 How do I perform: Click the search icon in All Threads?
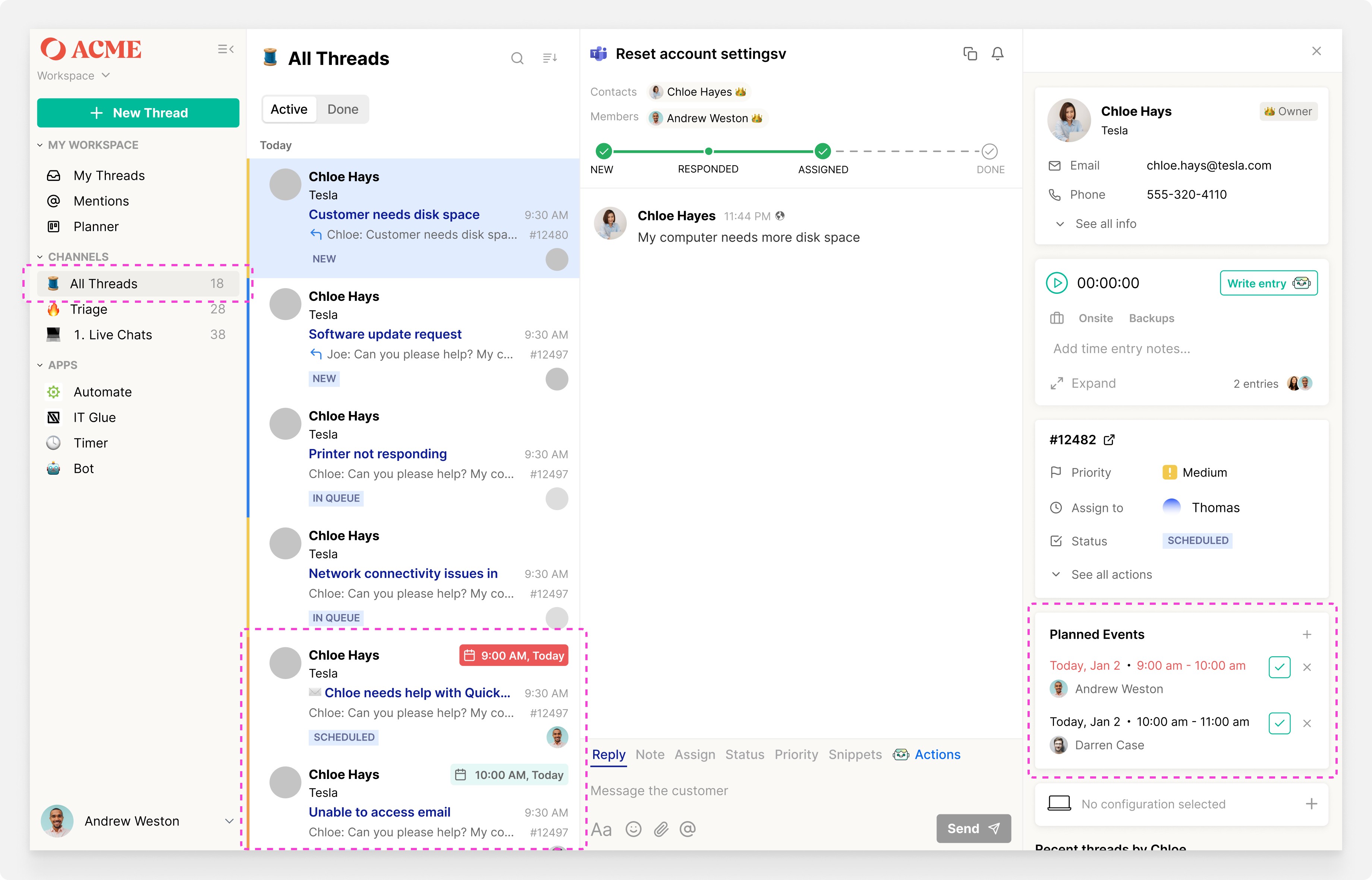(517, 58)
